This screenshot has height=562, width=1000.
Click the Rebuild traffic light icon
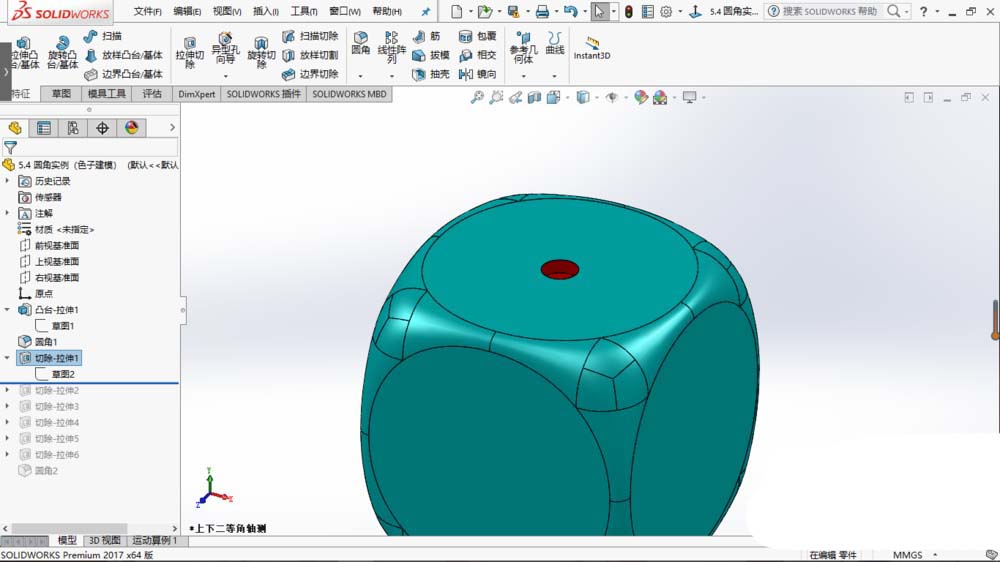tap(629, 11)
